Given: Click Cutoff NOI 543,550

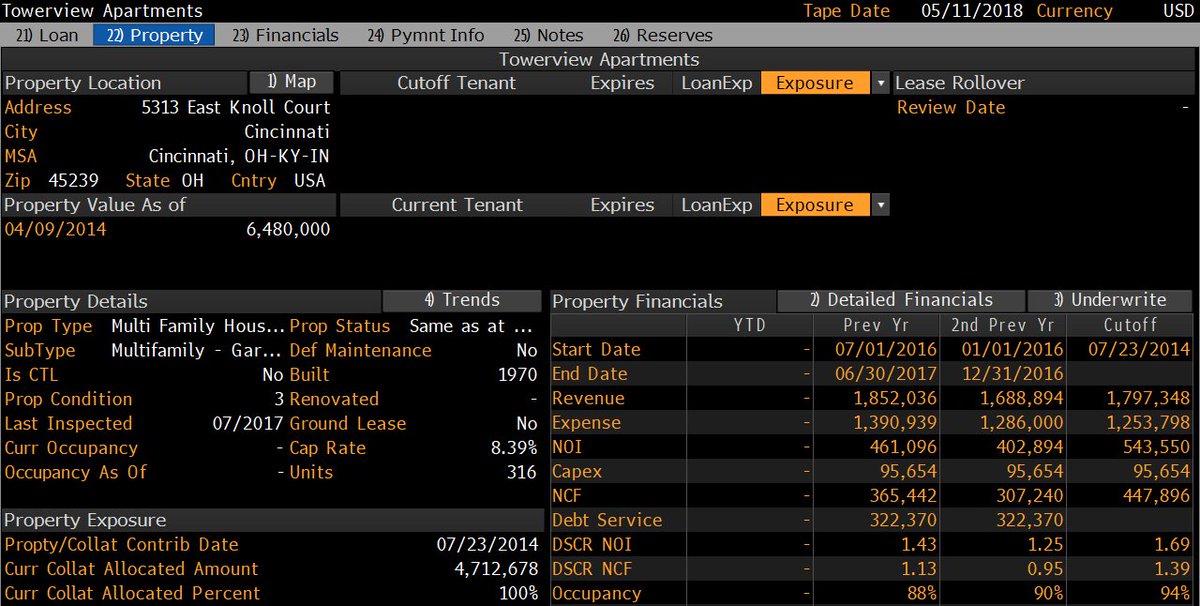Looking at the screenshot, I should 1157,447.
